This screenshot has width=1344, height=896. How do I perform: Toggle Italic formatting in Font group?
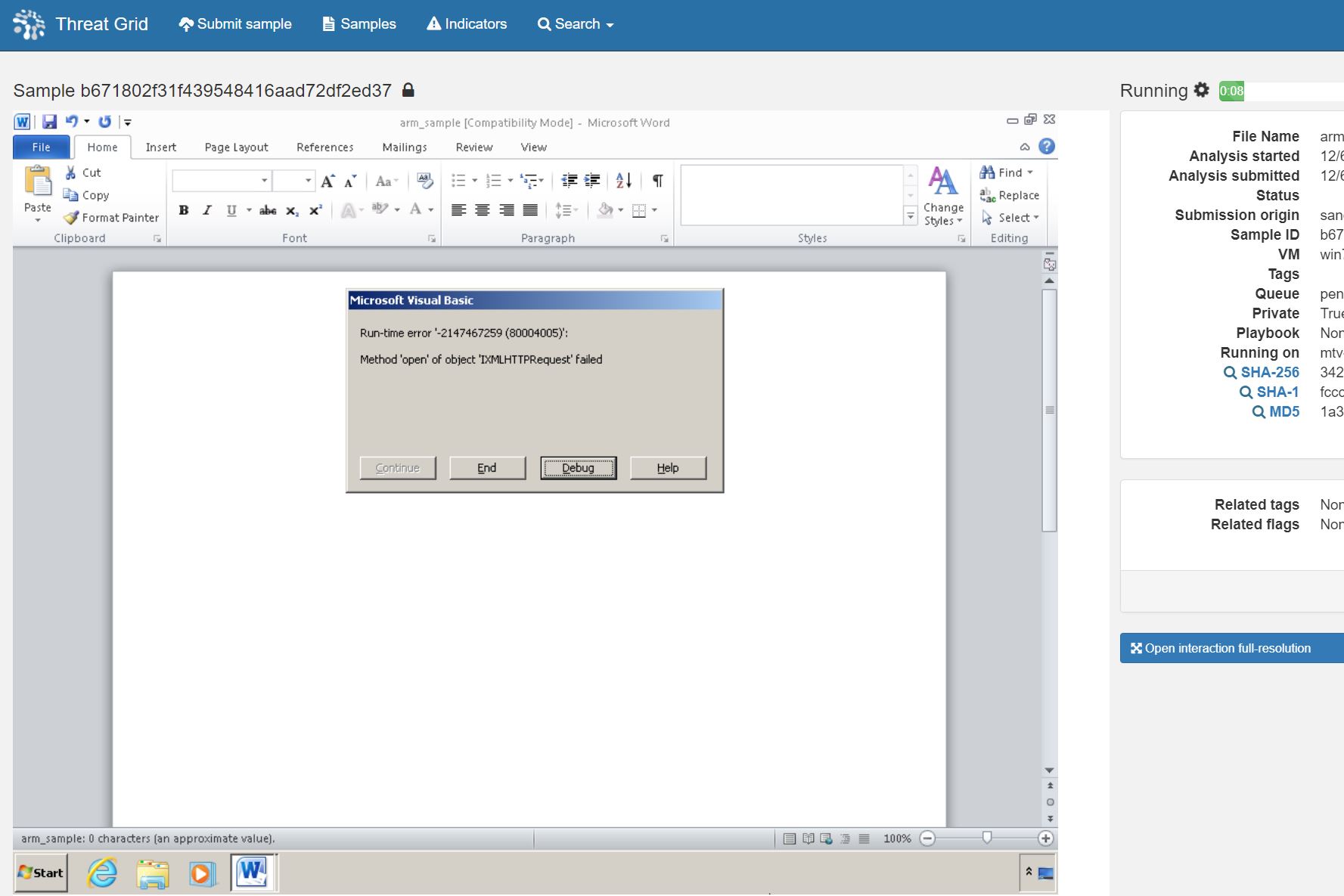pyautogui.click(x=207, y=210)
